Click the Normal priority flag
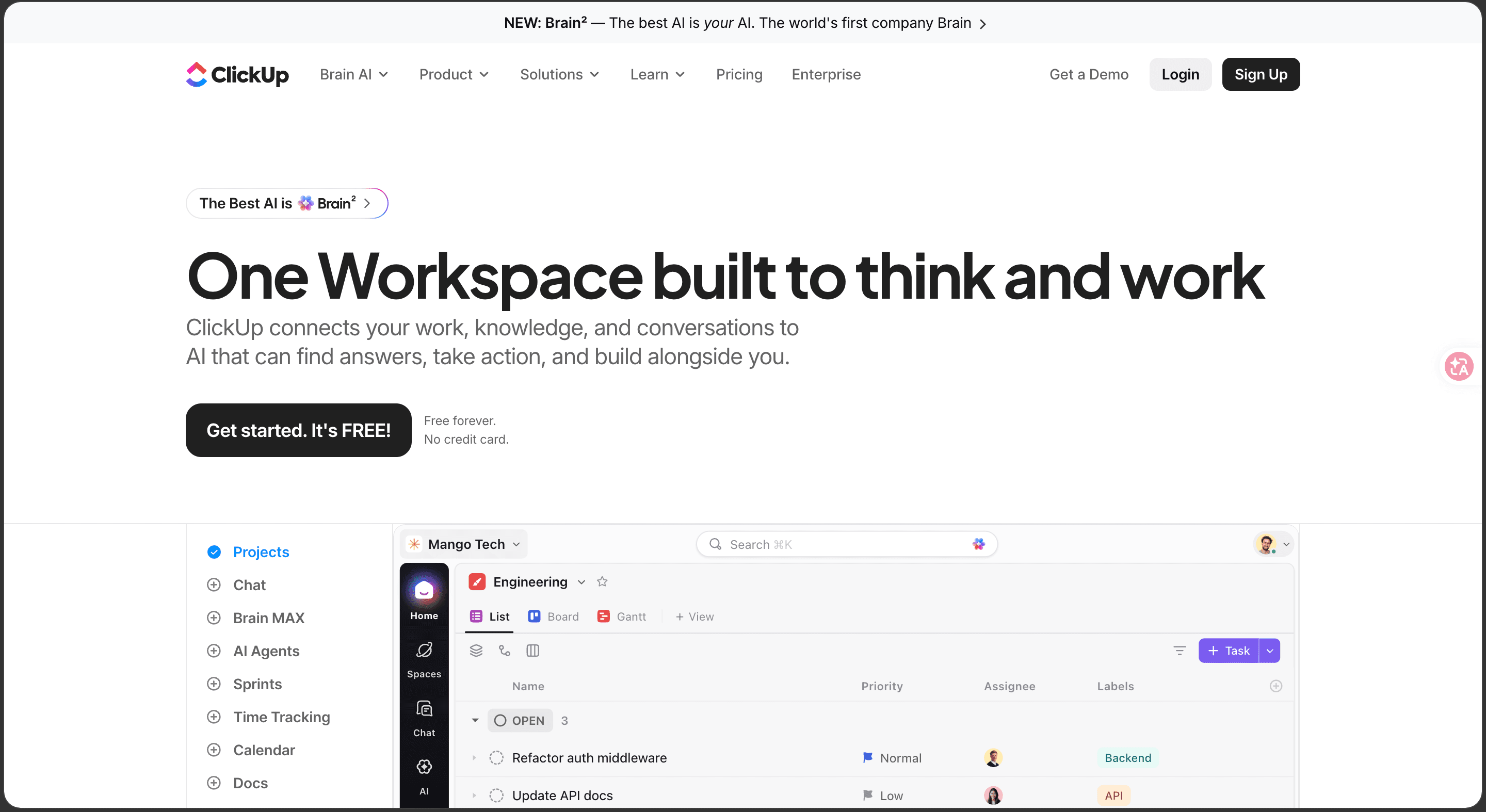This screenshot has height=812, width=1486. click(867, 757)
